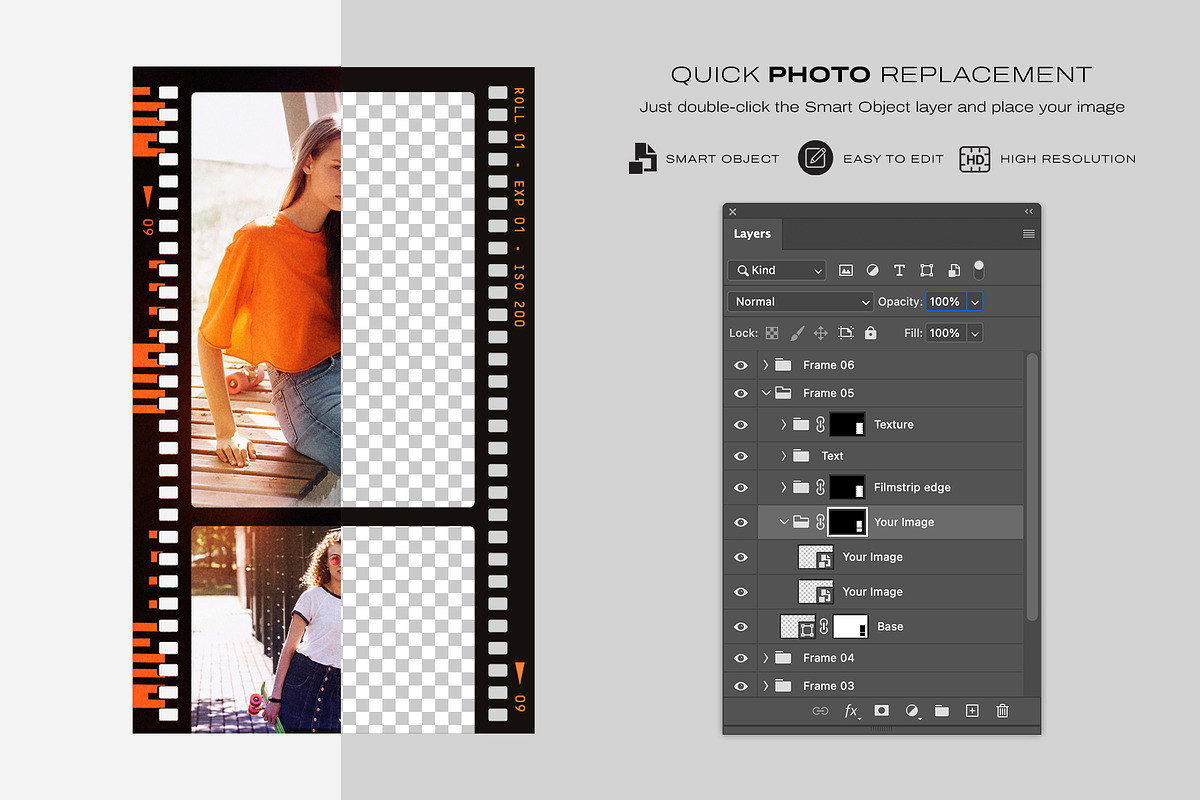Click the Texture group mask thumbnail

click(847, 424)
